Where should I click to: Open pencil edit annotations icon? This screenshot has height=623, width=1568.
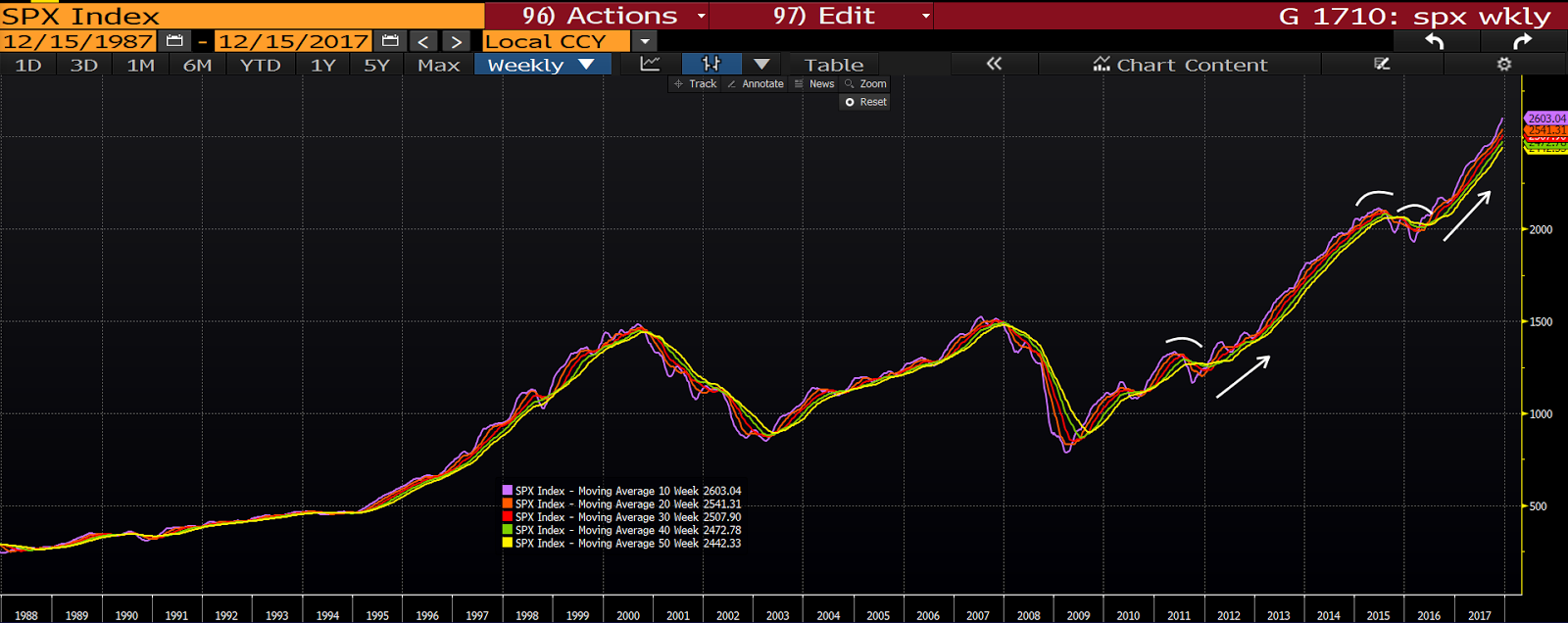[1382, 64]
